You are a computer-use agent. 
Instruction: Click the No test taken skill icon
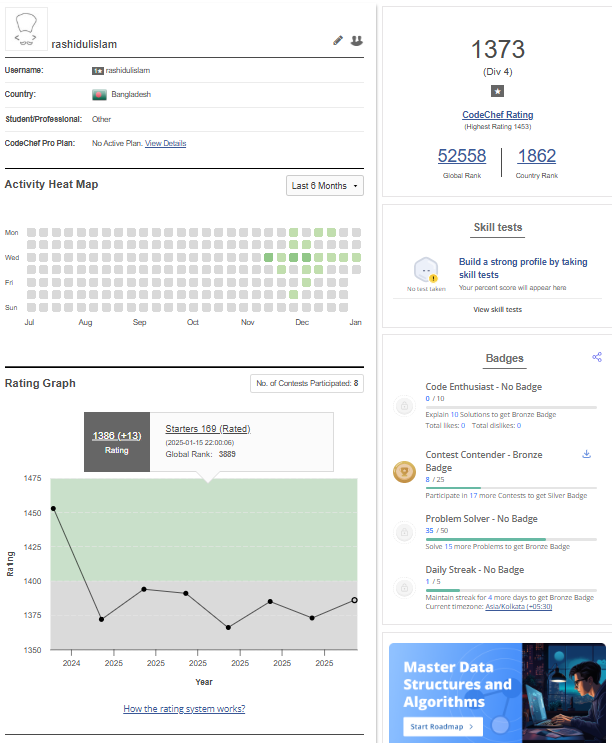pos(426,270)
